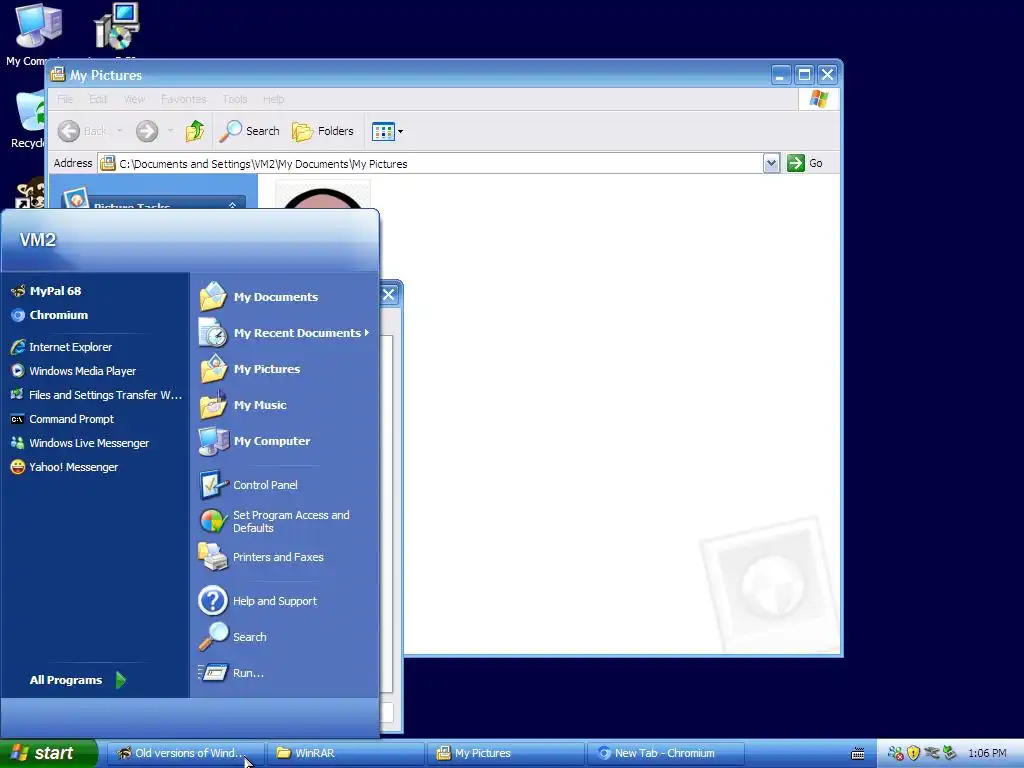
Task: Open Files and Settings Transfer Wizard
Action: point(96,395)
